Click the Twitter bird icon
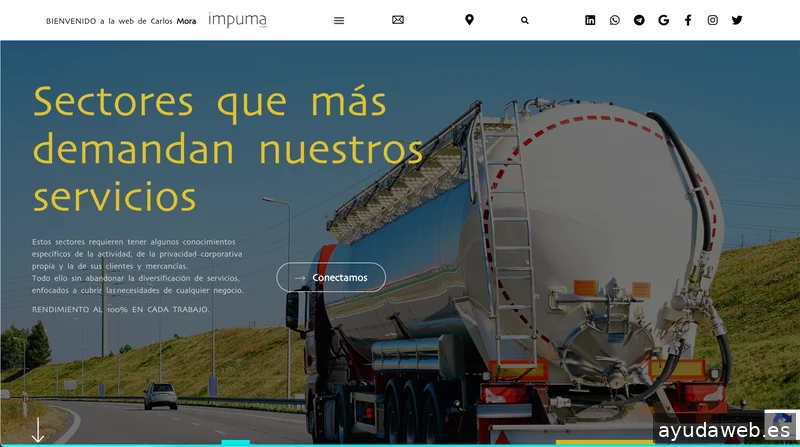 pos(737,20)
